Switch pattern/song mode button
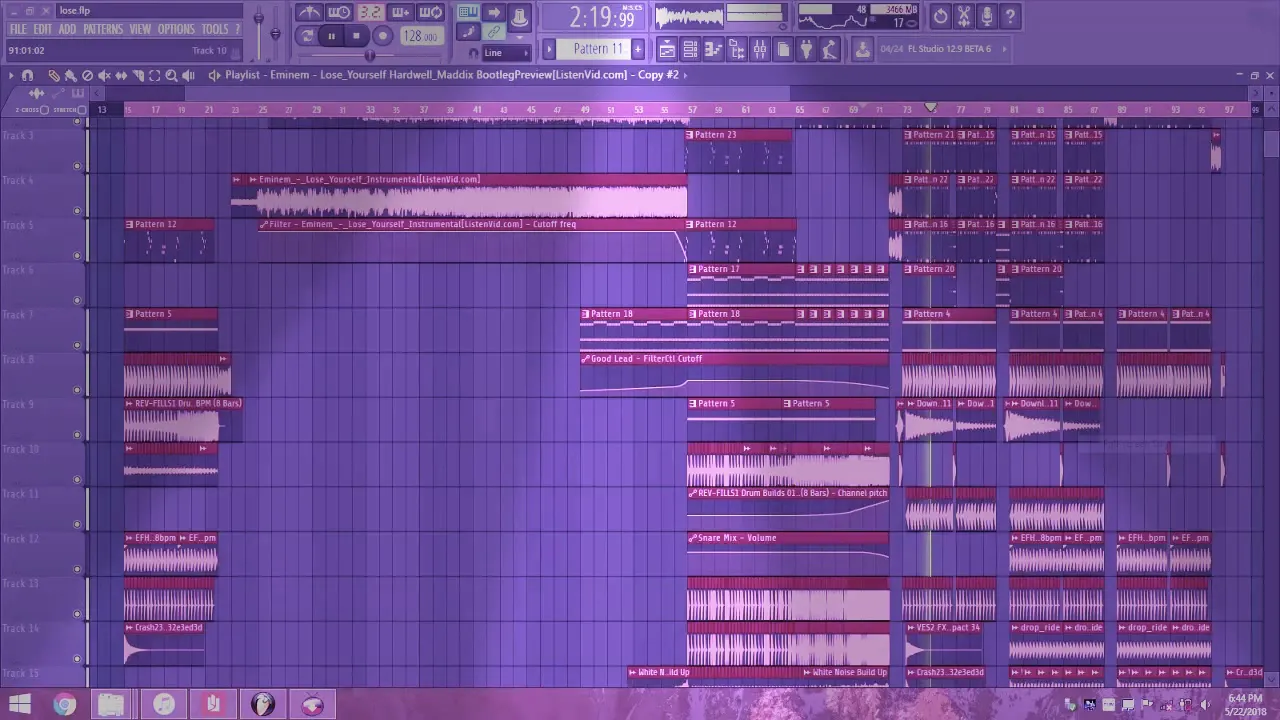Image resolution: width=1280 pixels, height=720 pixels. click(x=307, y=36)
